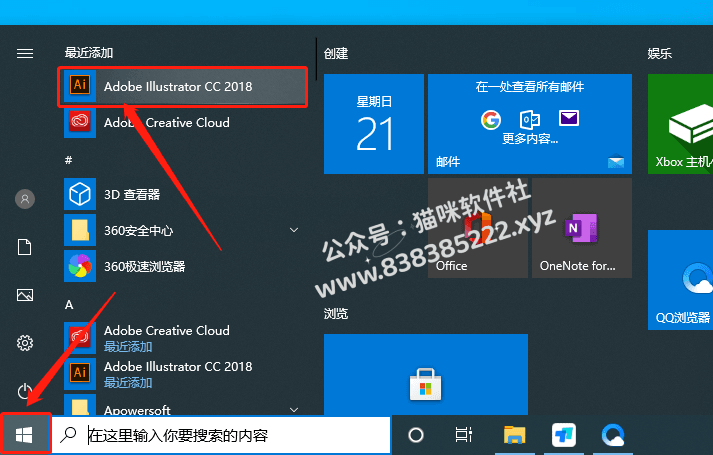The width and height of the screenshot is (713, 455).
Task: Focus the taskbar search box
Action: tap(221, 435)
